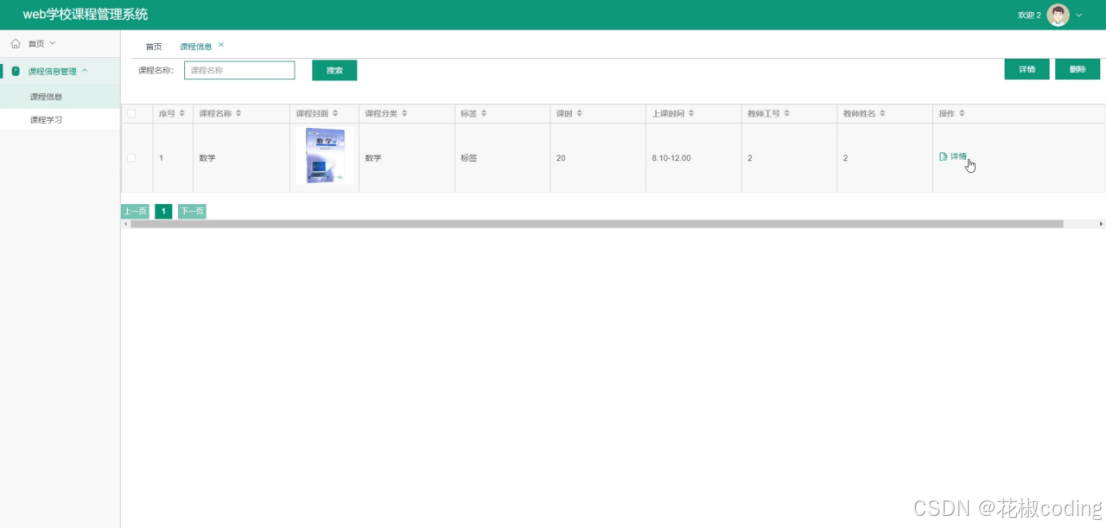
Task: Sort by the 教师姓名 column arrows
Action: click(882, 113)
